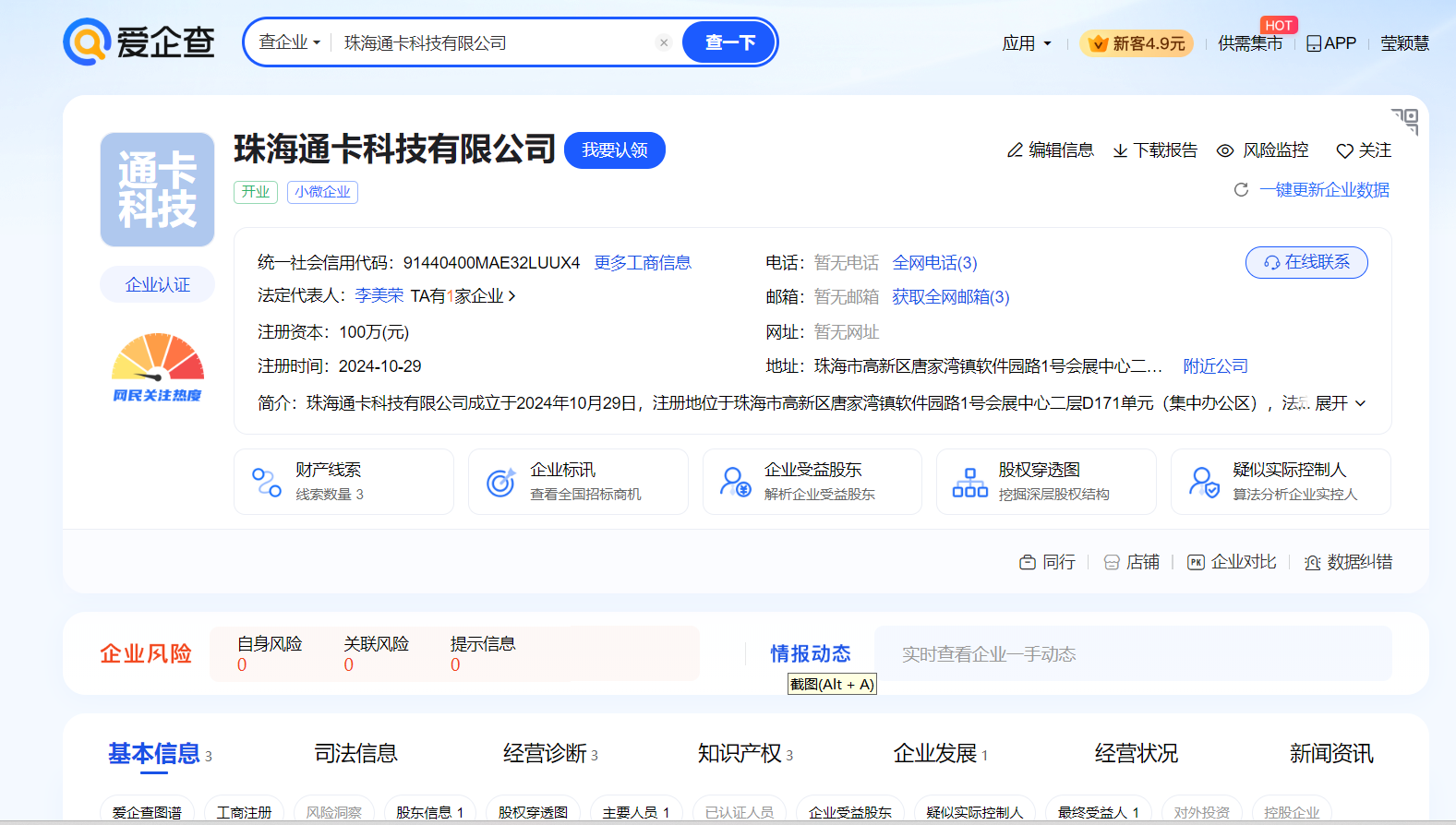Open user account 莹颖慧
The height and width of the screenshot is (825, 1456).
(x=1404, y=43)
